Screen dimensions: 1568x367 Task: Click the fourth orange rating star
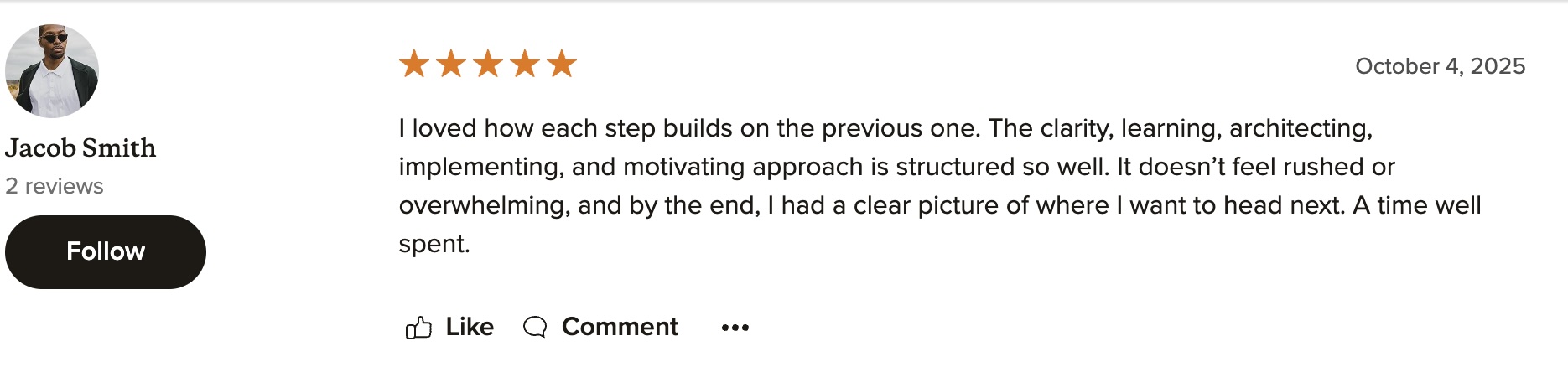(x=525, y=64)
